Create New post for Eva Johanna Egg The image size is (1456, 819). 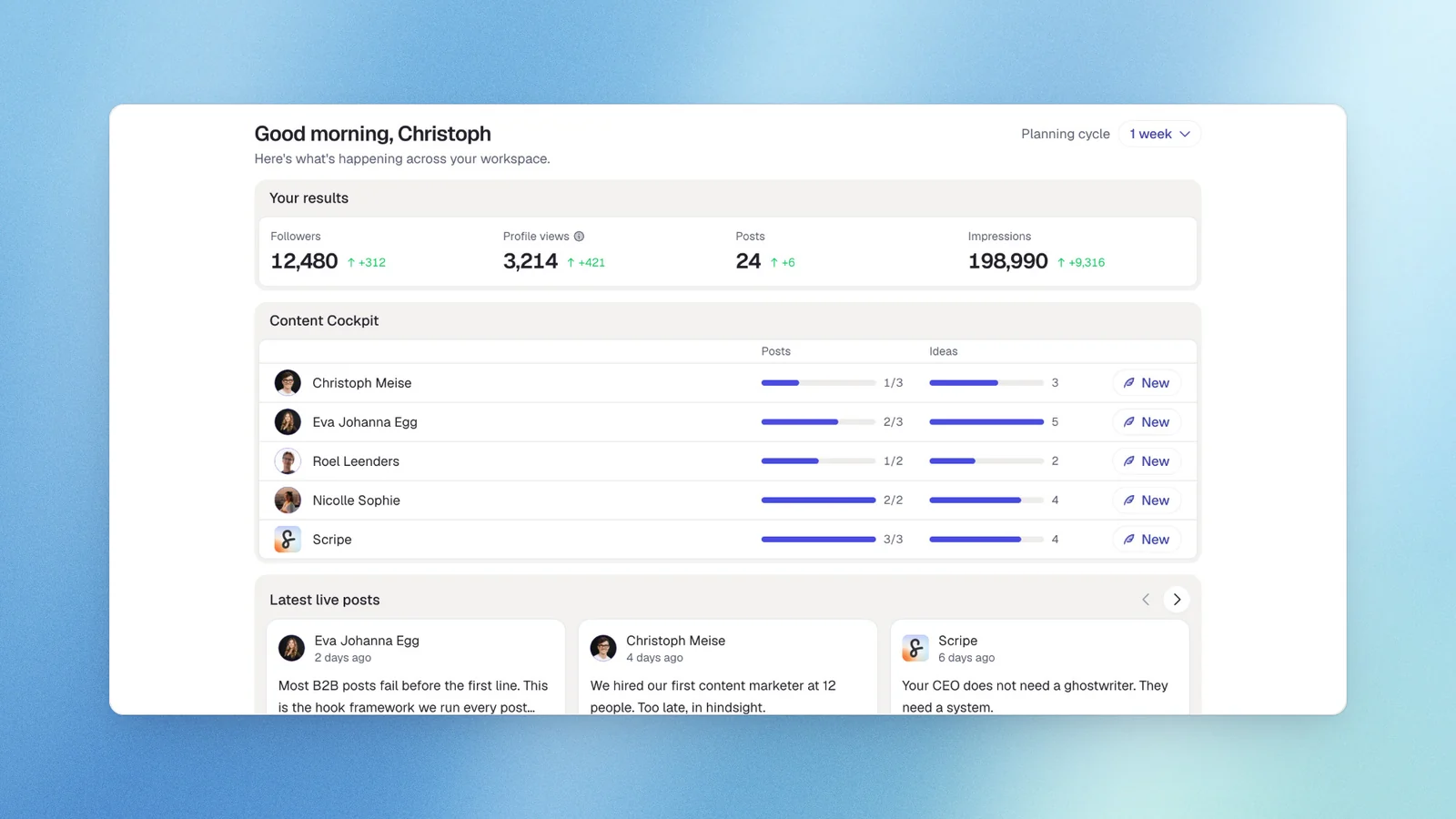click(1147, 422)
